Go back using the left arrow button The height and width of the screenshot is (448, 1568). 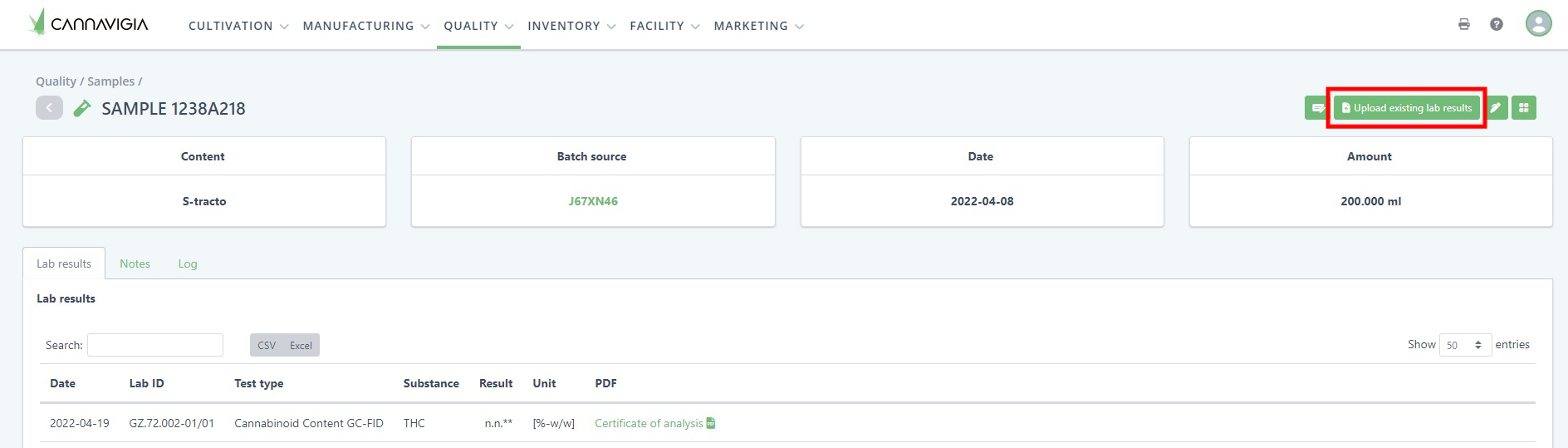(x=49, y=108)
